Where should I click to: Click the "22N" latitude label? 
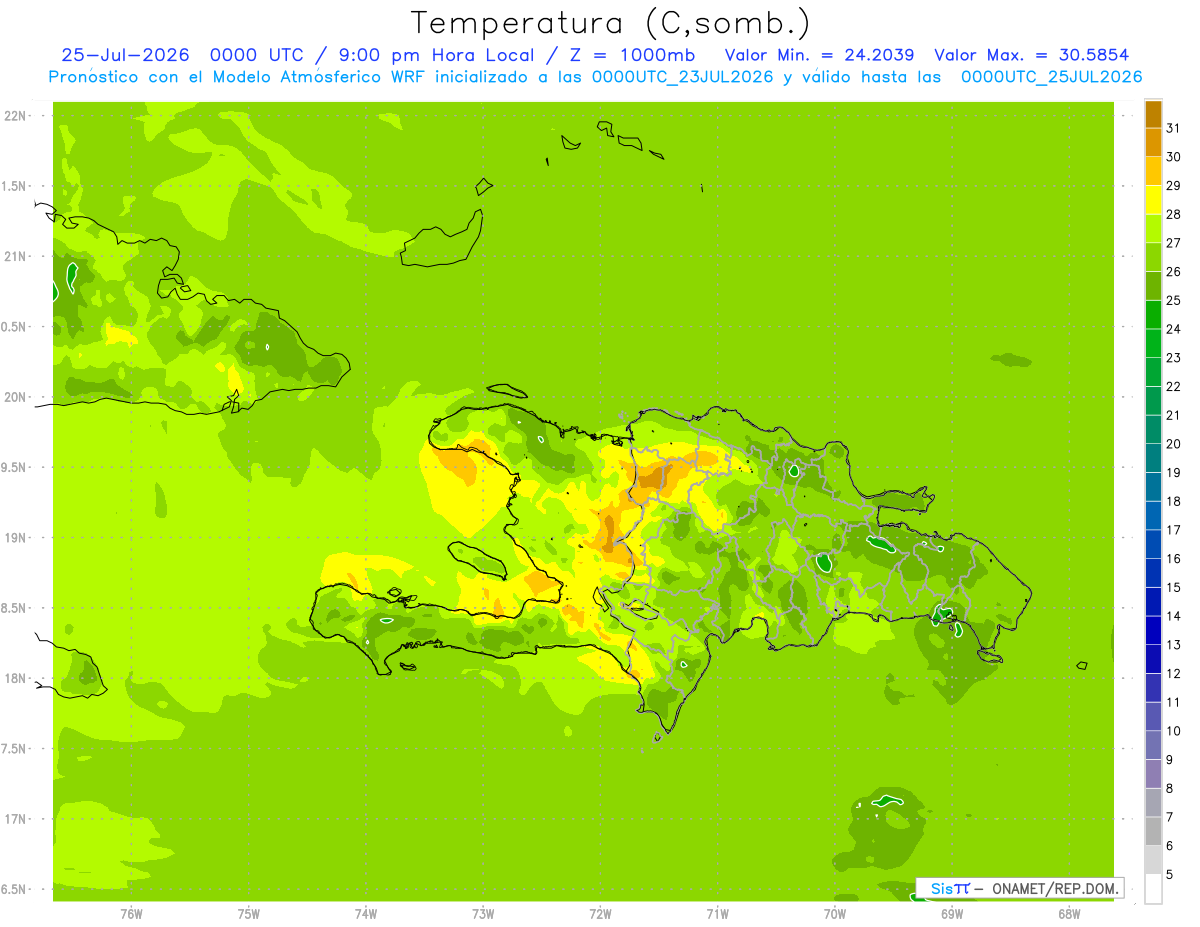pyautogui.click(x=16, y=116)
